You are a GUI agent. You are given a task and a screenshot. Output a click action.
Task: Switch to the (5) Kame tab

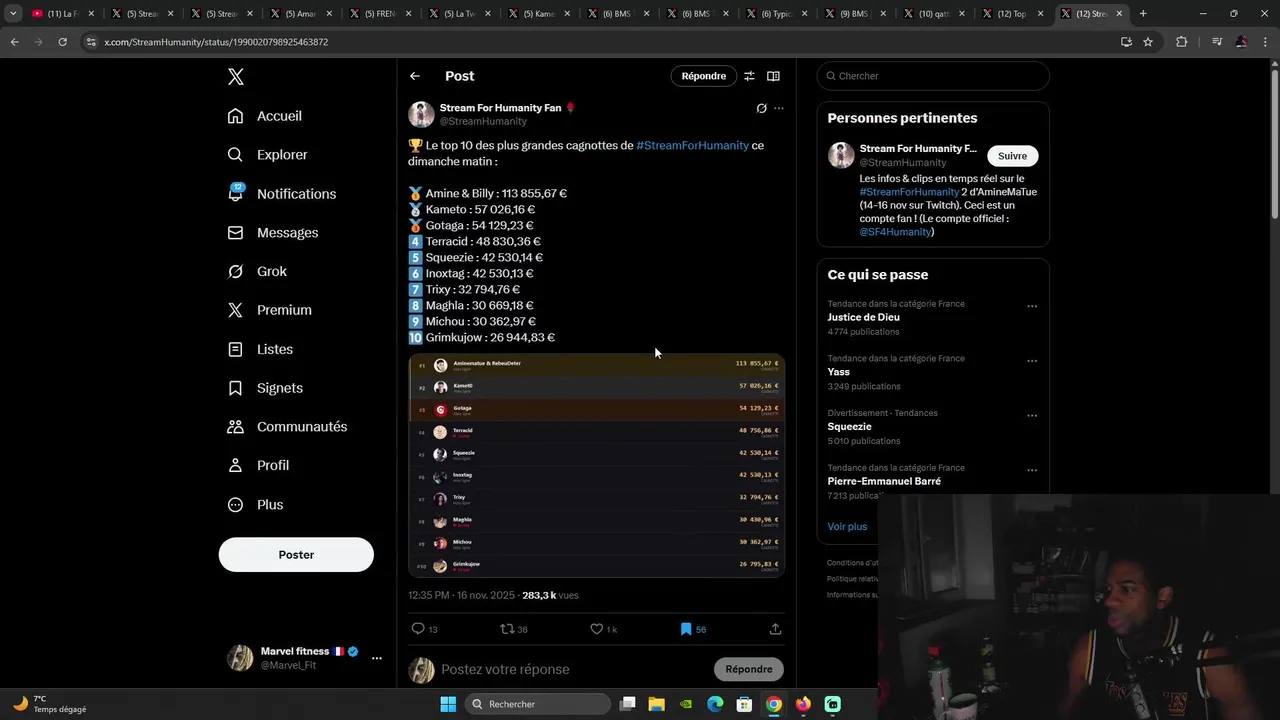[x=539, y=14]
